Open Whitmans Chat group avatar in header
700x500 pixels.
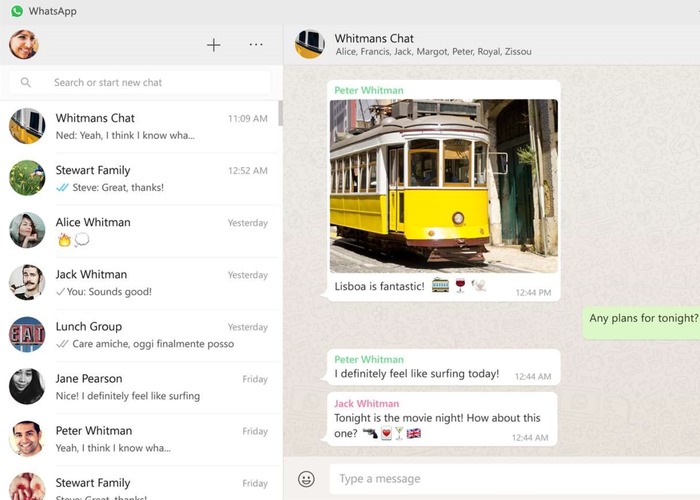pos(310,44)
